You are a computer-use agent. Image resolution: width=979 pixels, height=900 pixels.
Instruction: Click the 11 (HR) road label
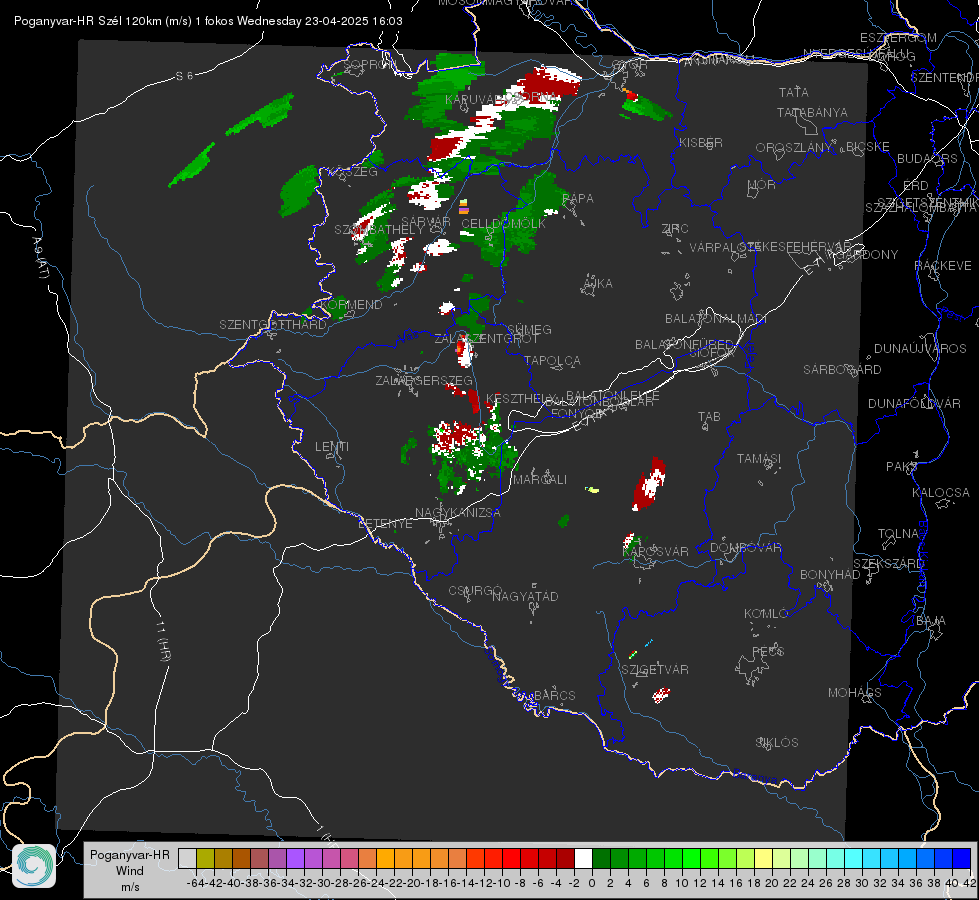point(163,641)
